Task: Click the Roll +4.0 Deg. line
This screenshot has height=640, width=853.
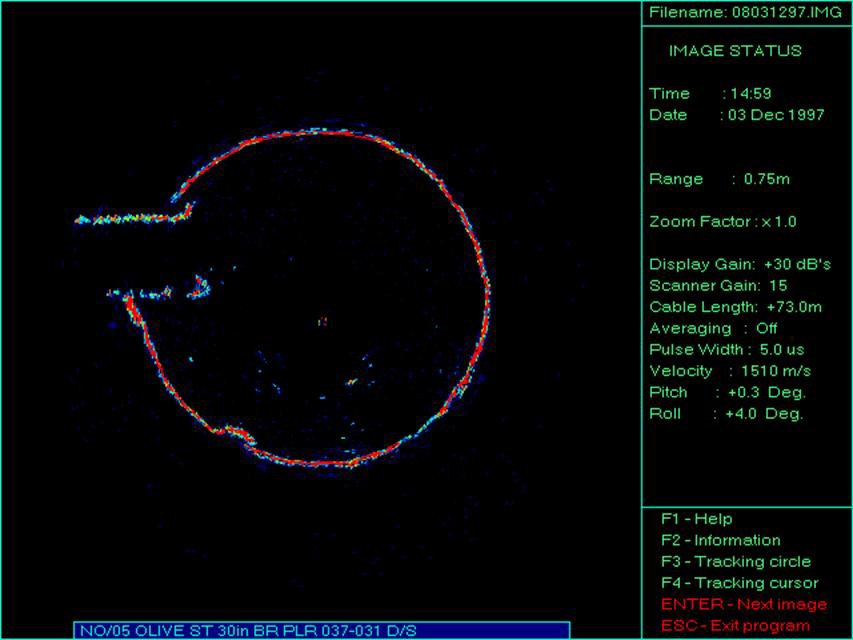Action: [x=726, y=414]
